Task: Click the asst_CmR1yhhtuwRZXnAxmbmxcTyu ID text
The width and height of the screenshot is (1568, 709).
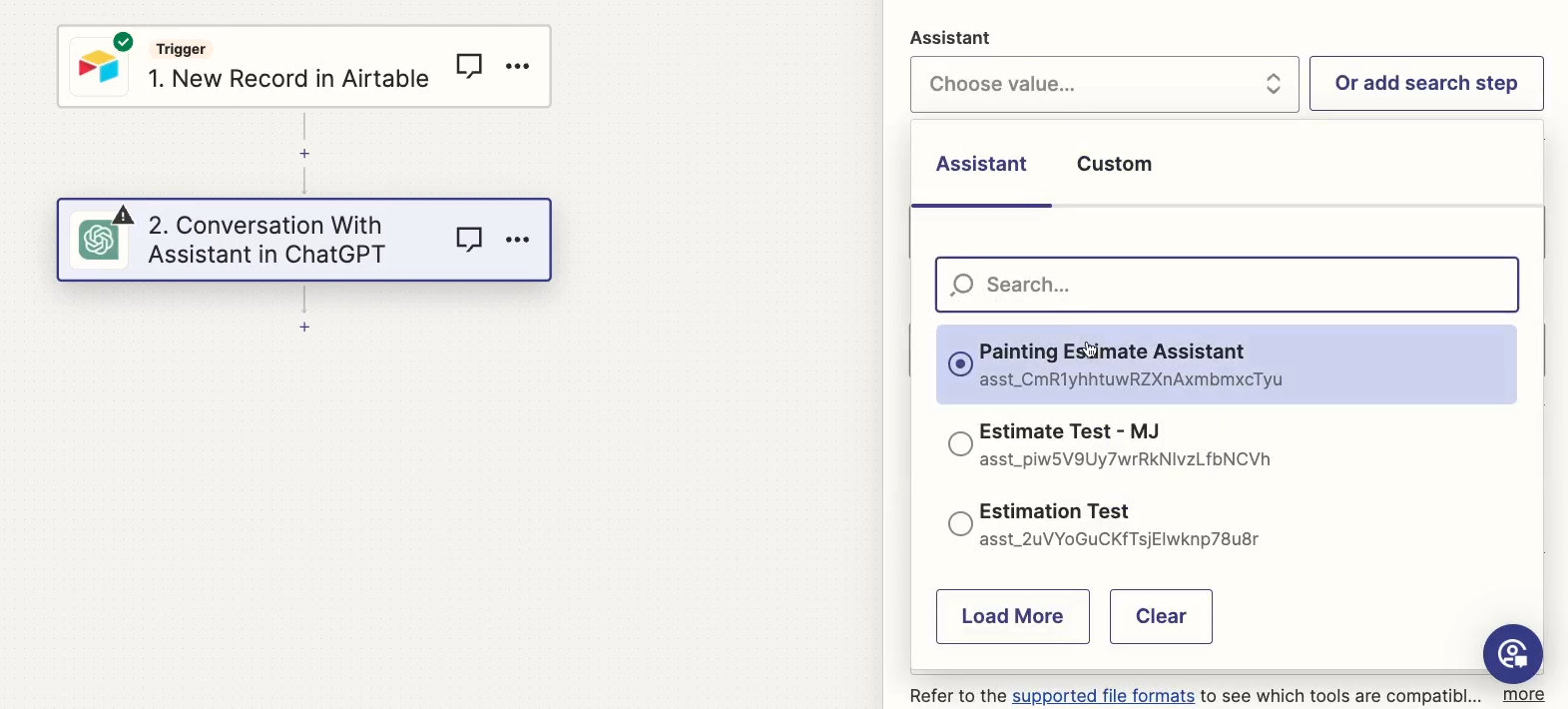Action: pyautogui.click(x=1131, y=379)
